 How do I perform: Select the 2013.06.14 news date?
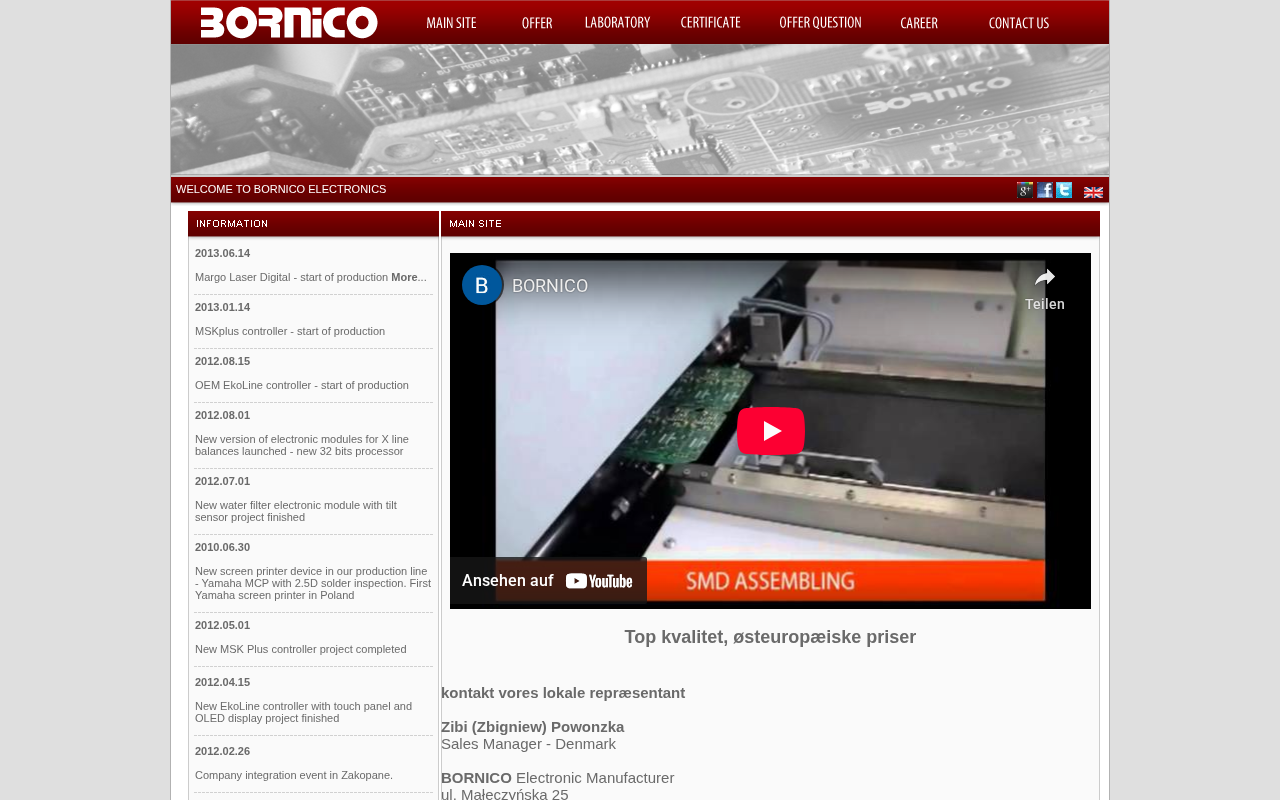pos(223,253)
